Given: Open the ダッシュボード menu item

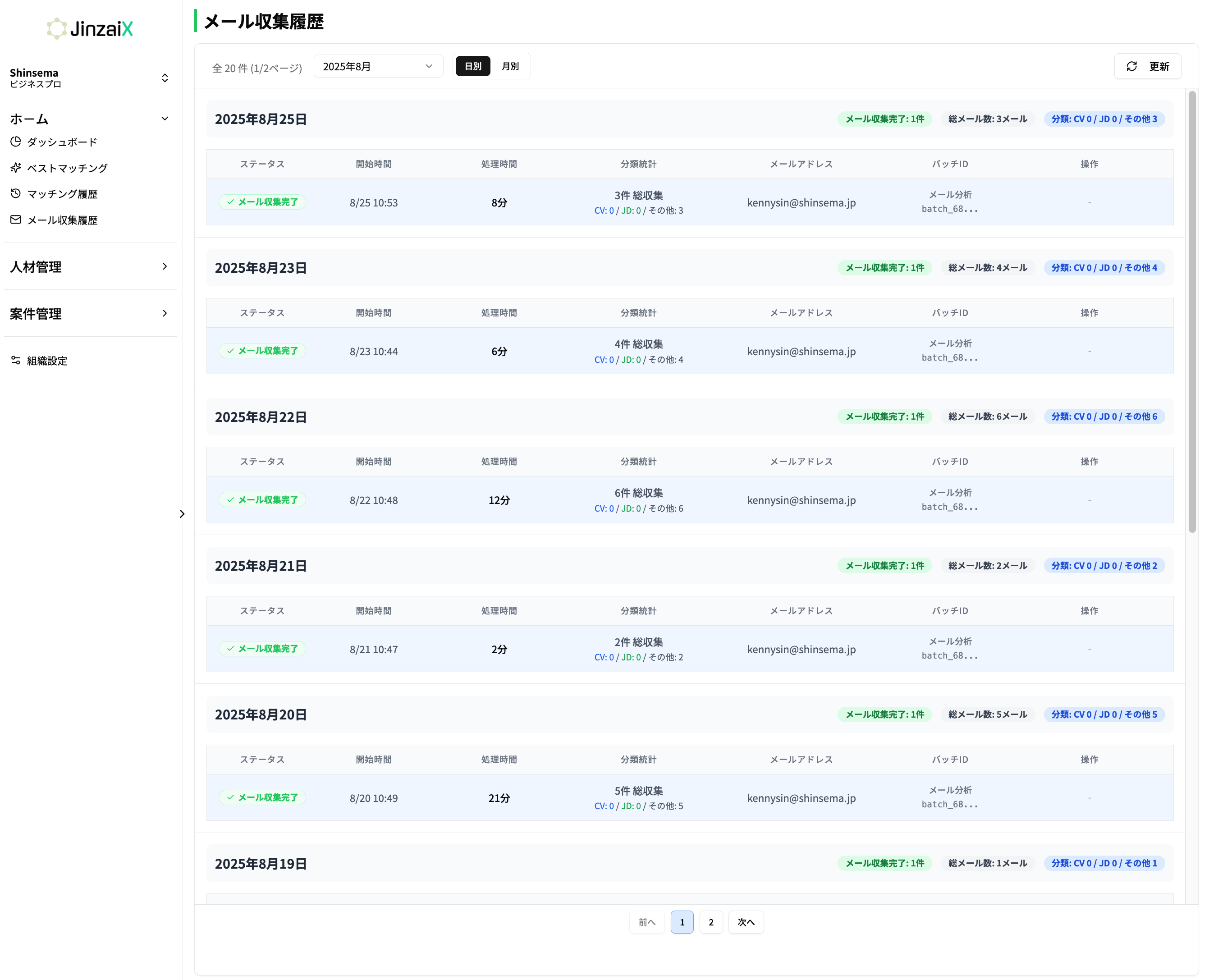Looking at the screenshot, I should pos(62,142).
